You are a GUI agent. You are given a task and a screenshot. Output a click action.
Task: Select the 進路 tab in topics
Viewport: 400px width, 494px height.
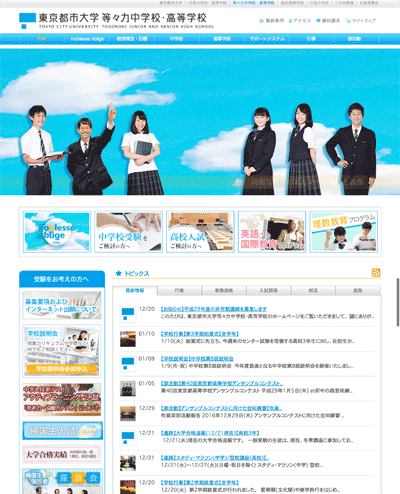tap(358, 290)
